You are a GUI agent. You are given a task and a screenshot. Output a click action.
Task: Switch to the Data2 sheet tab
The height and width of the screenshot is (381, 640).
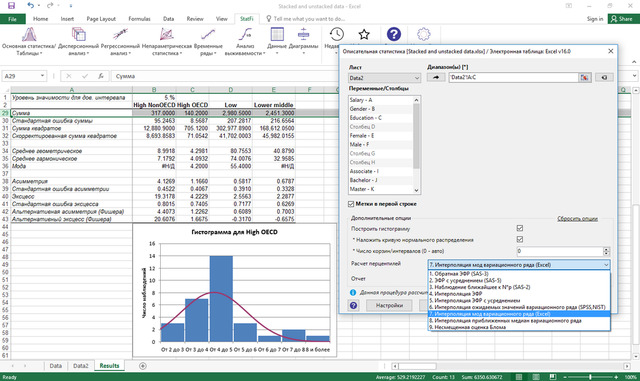pyautogui.click(x=80, y=366)
